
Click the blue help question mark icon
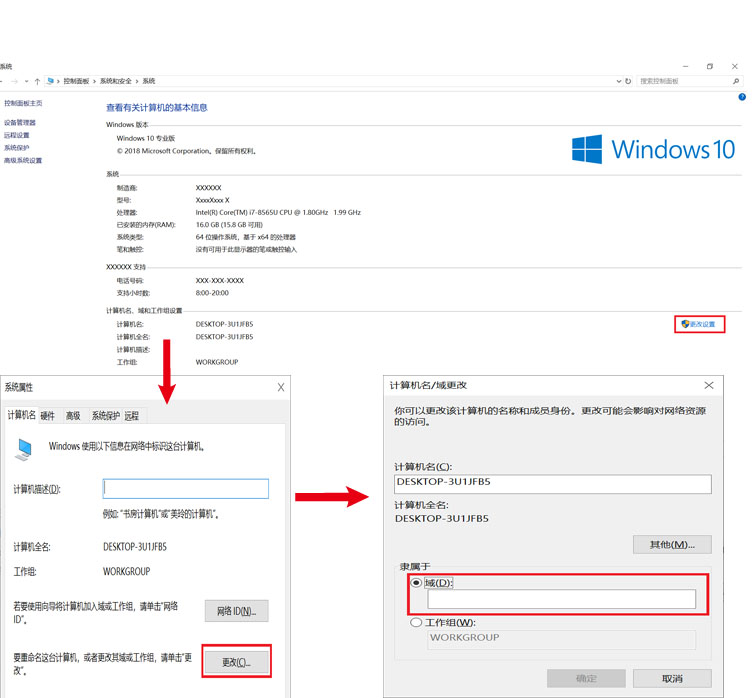742,97
